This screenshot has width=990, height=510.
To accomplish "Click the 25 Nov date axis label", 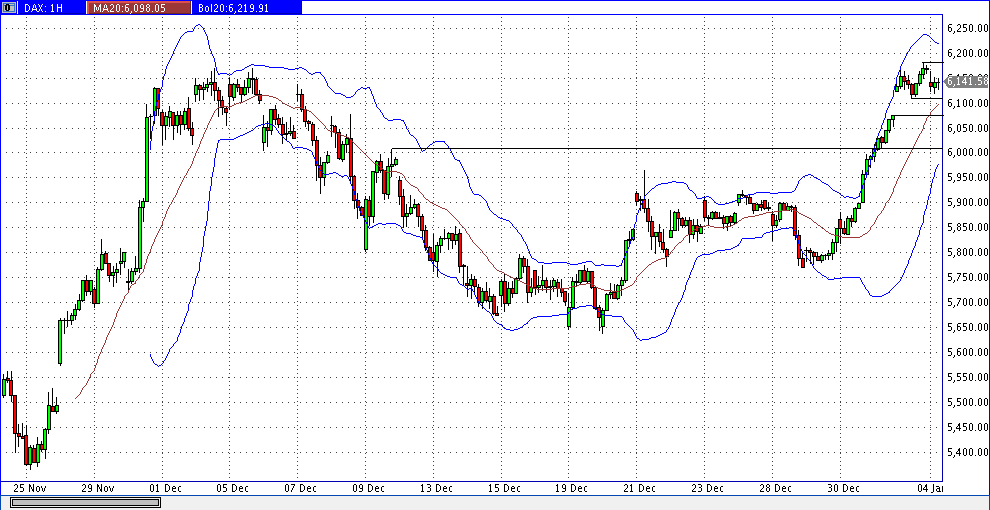I will click(29, 488).
